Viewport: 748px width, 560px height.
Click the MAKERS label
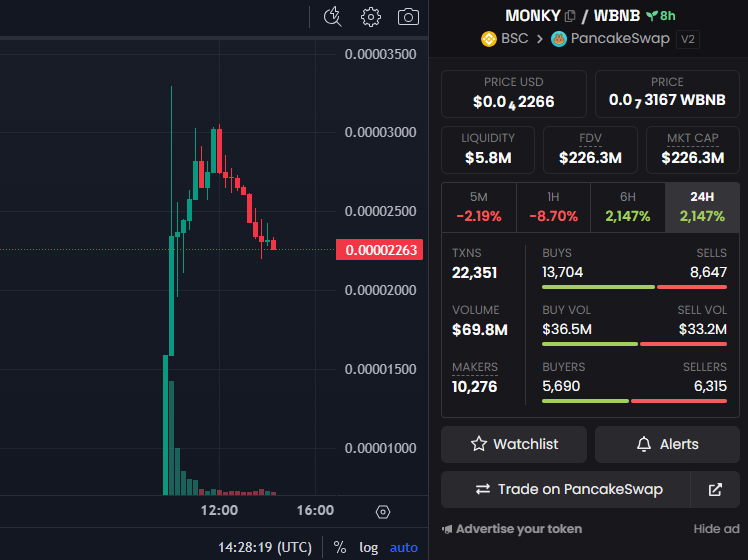(x=475, y=367)
